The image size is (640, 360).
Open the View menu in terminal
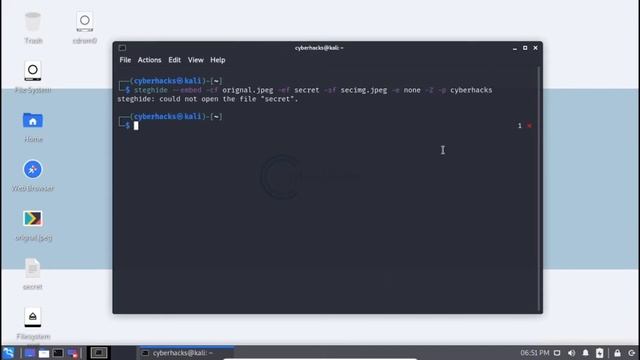point(196,60)
